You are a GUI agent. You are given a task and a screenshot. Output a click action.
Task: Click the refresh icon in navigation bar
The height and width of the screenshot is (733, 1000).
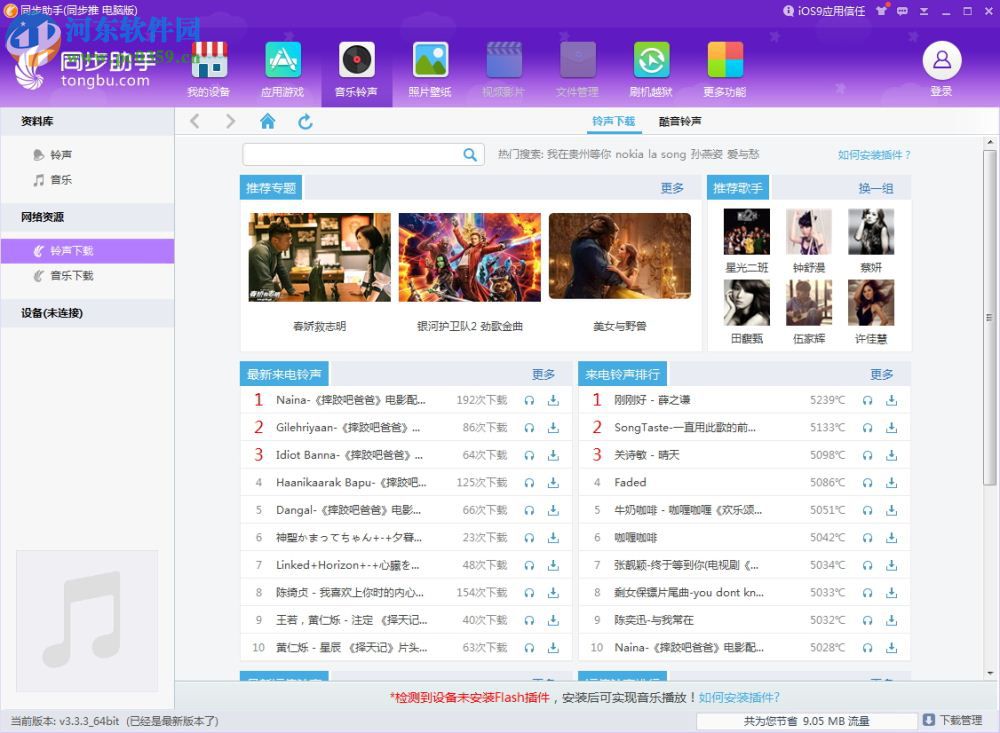[x=306, y=122]
